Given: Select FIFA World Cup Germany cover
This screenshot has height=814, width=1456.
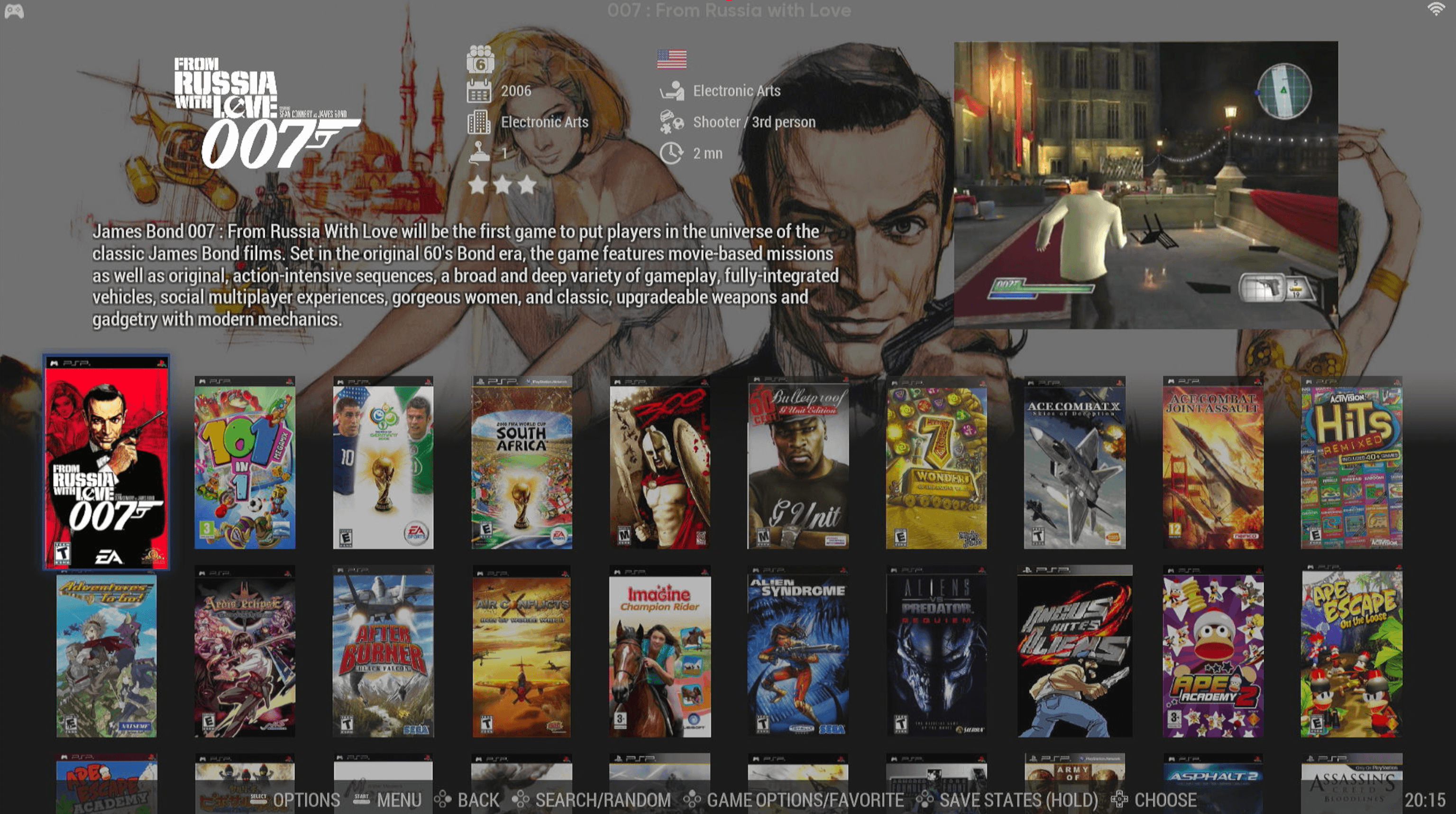Looking at the screenshot, I should (383, 462).
